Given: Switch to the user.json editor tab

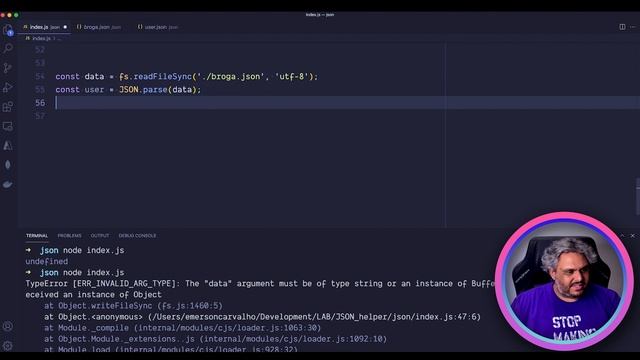Looking at the screenshot, I should click(x=158, y=27).
